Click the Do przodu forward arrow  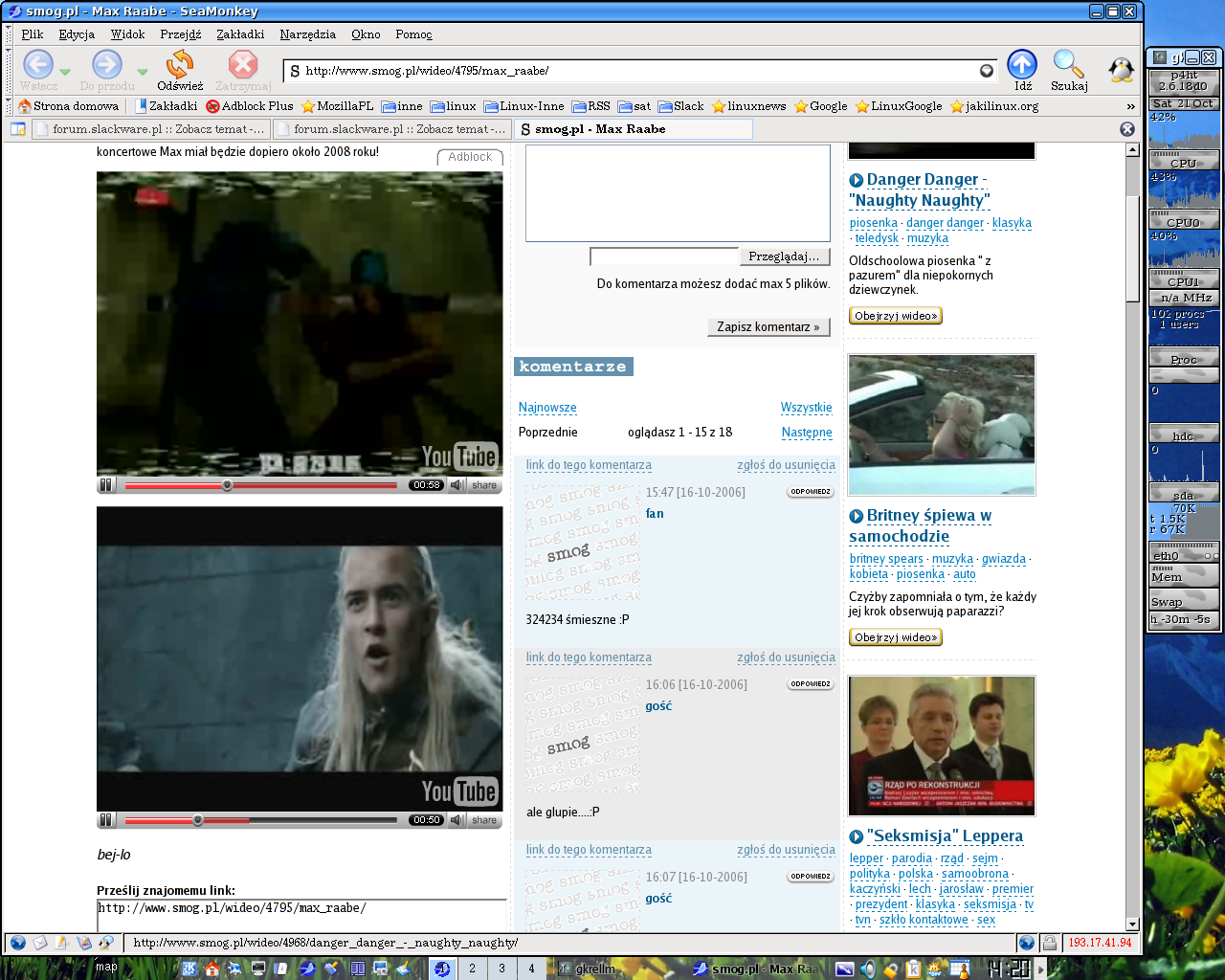point(107,64)
